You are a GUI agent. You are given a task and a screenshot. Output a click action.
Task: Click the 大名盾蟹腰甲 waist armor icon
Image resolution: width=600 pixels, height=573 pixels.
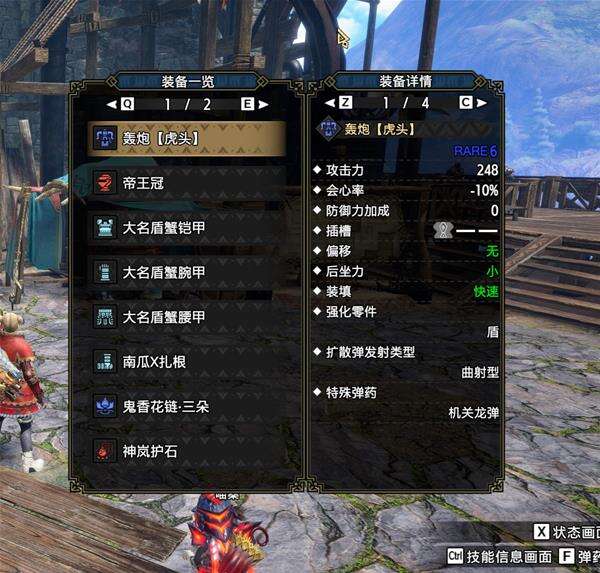pyautogui.click(x=105, y=317)
